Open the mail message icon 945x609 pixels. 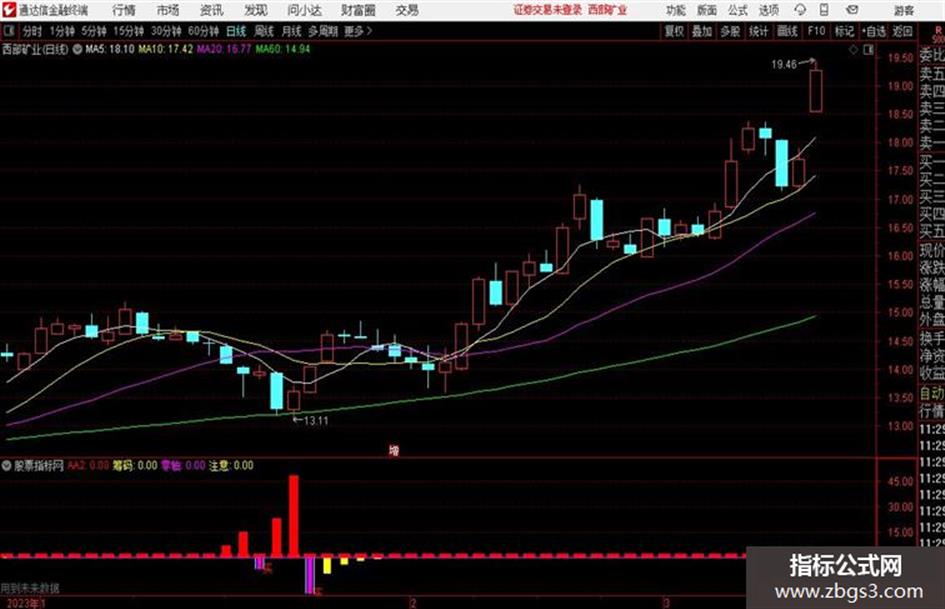852,10
